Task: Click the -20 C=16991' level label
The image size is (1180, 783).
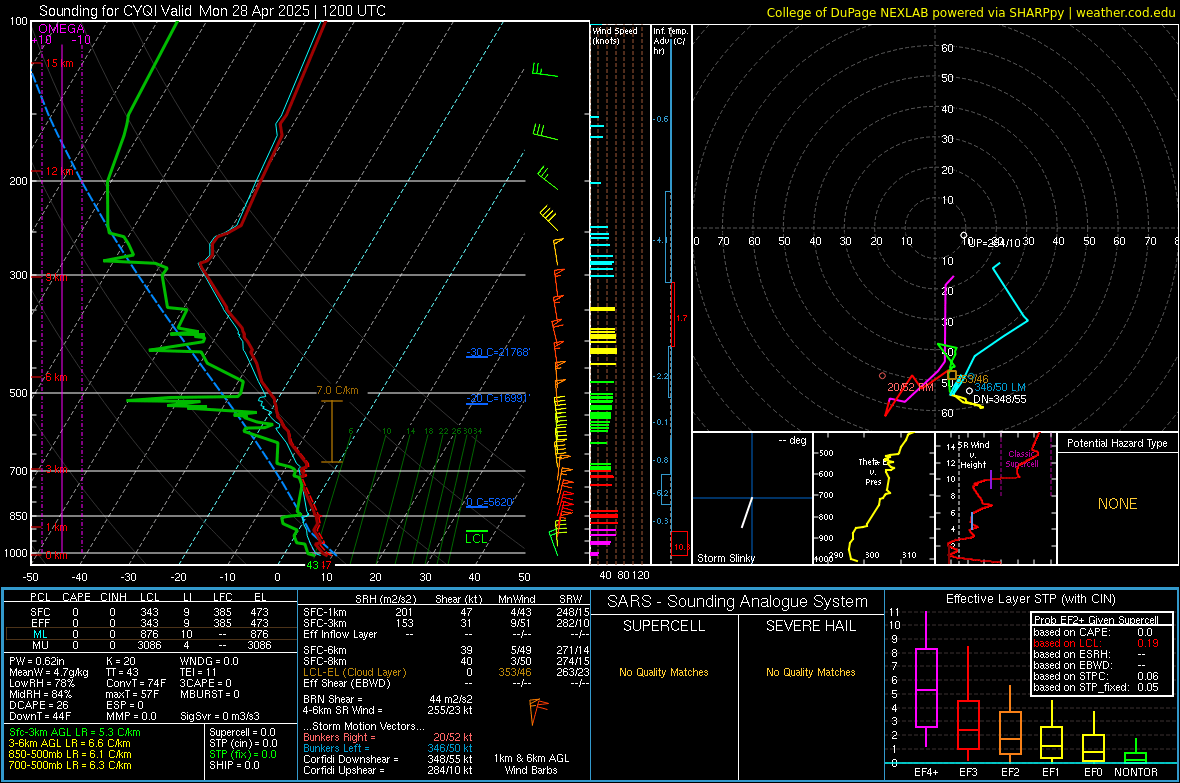Action: pyautogui.click(x=498, y=398)
